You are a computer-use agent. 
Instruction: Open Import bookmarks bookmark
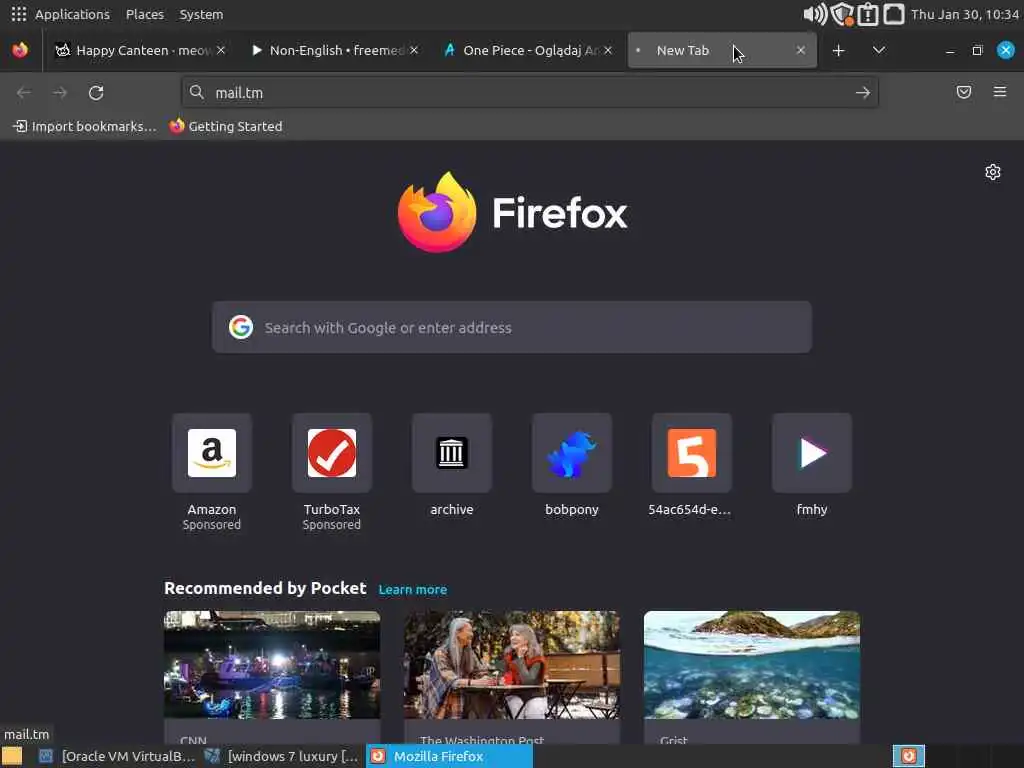[x=85, y=127]
